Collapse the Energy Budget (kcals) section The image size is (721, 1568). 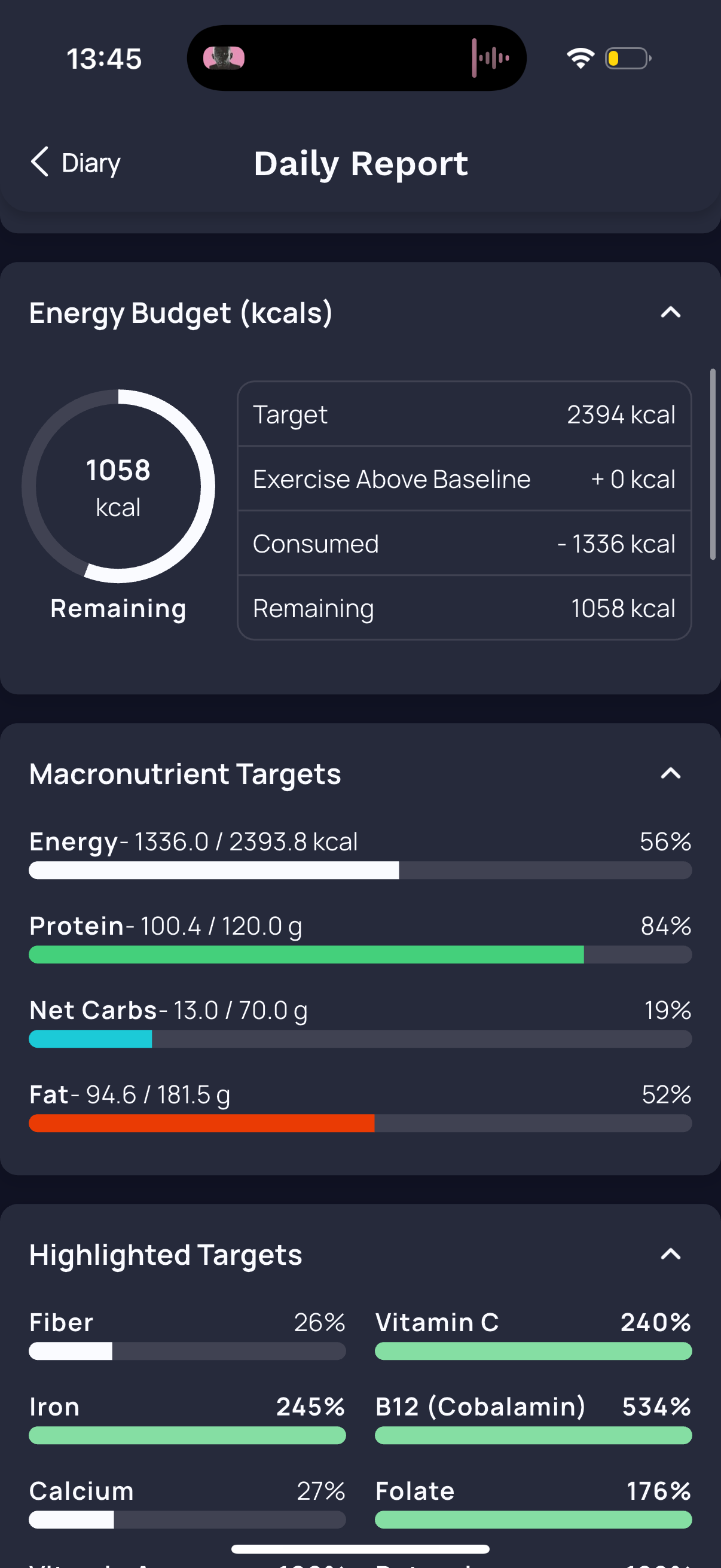point(671,312)
